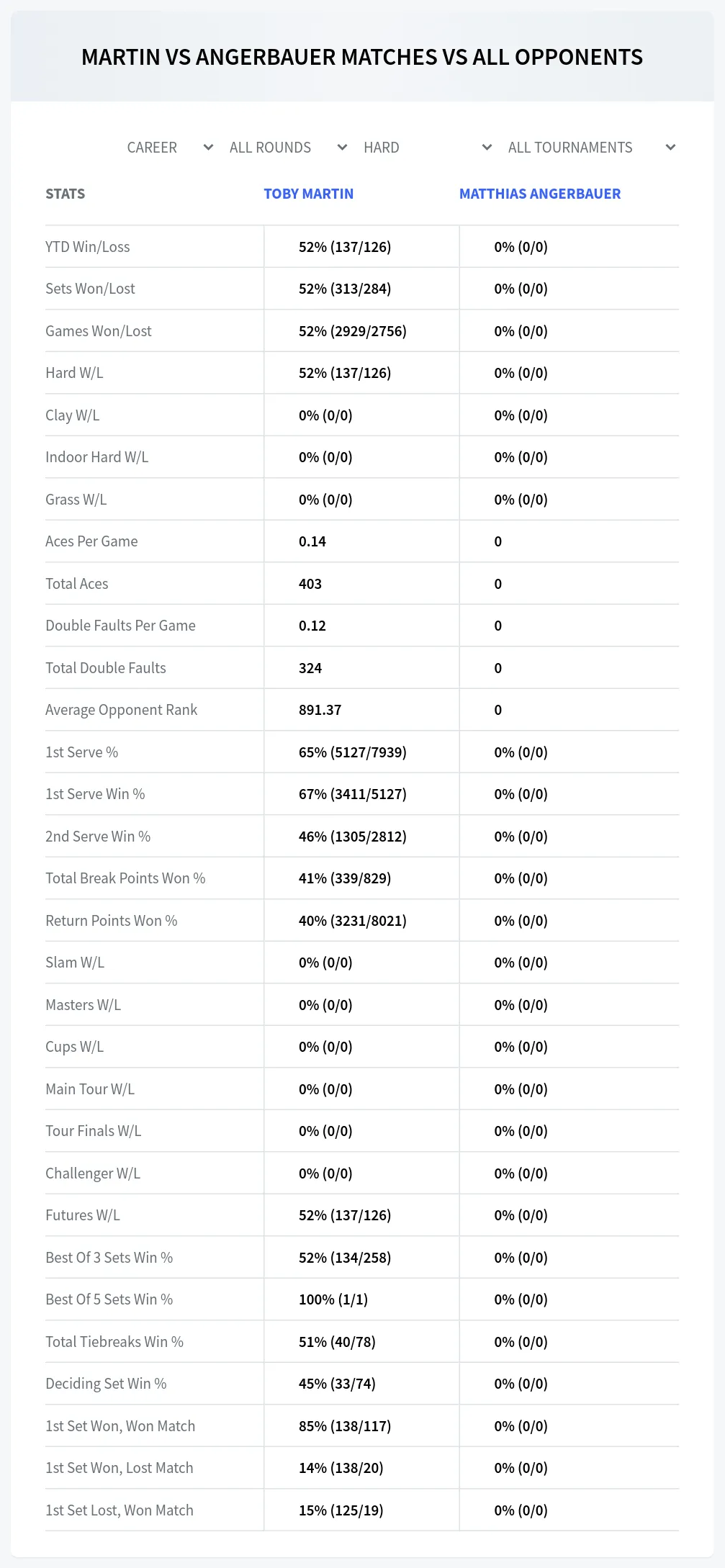Click the chevron beside ALL ROUNDS
The height and width of the screenshot is (1568, 725).
click(342, 148)
